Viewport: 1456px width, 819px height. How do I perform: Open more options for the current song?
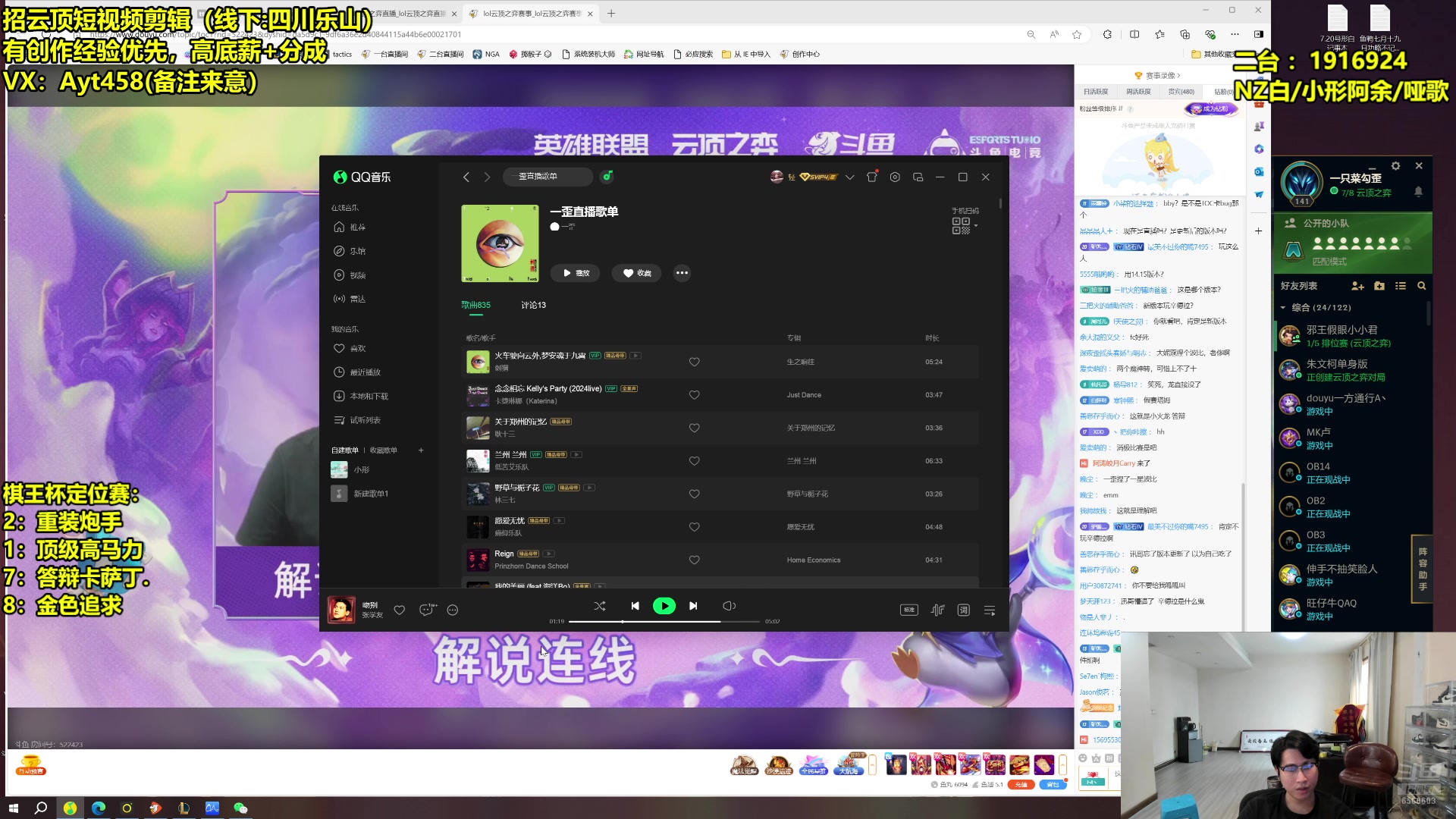453,610
